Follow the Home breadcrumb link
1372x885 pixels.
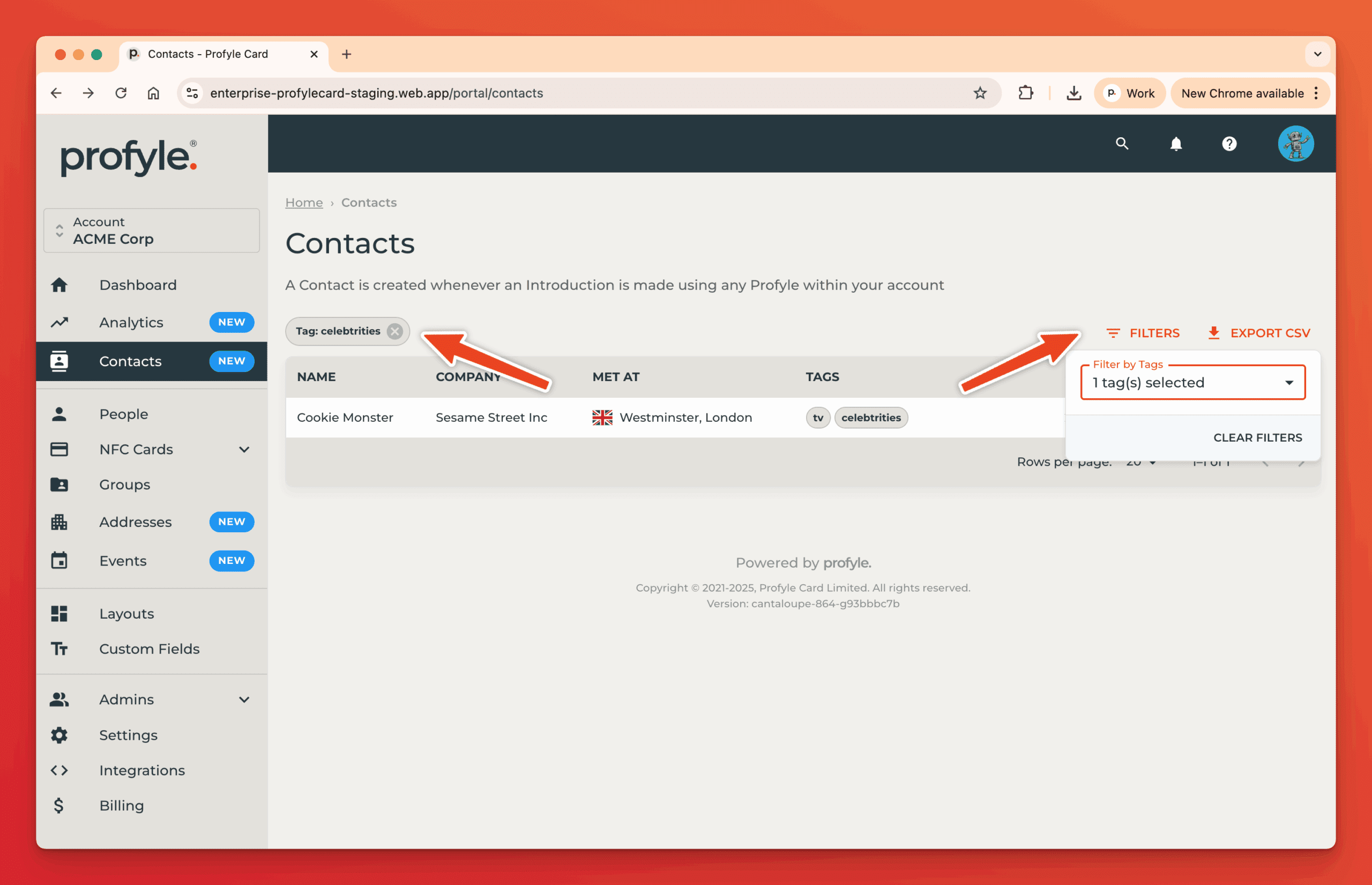pyautogui.click(x=304, y=202)
